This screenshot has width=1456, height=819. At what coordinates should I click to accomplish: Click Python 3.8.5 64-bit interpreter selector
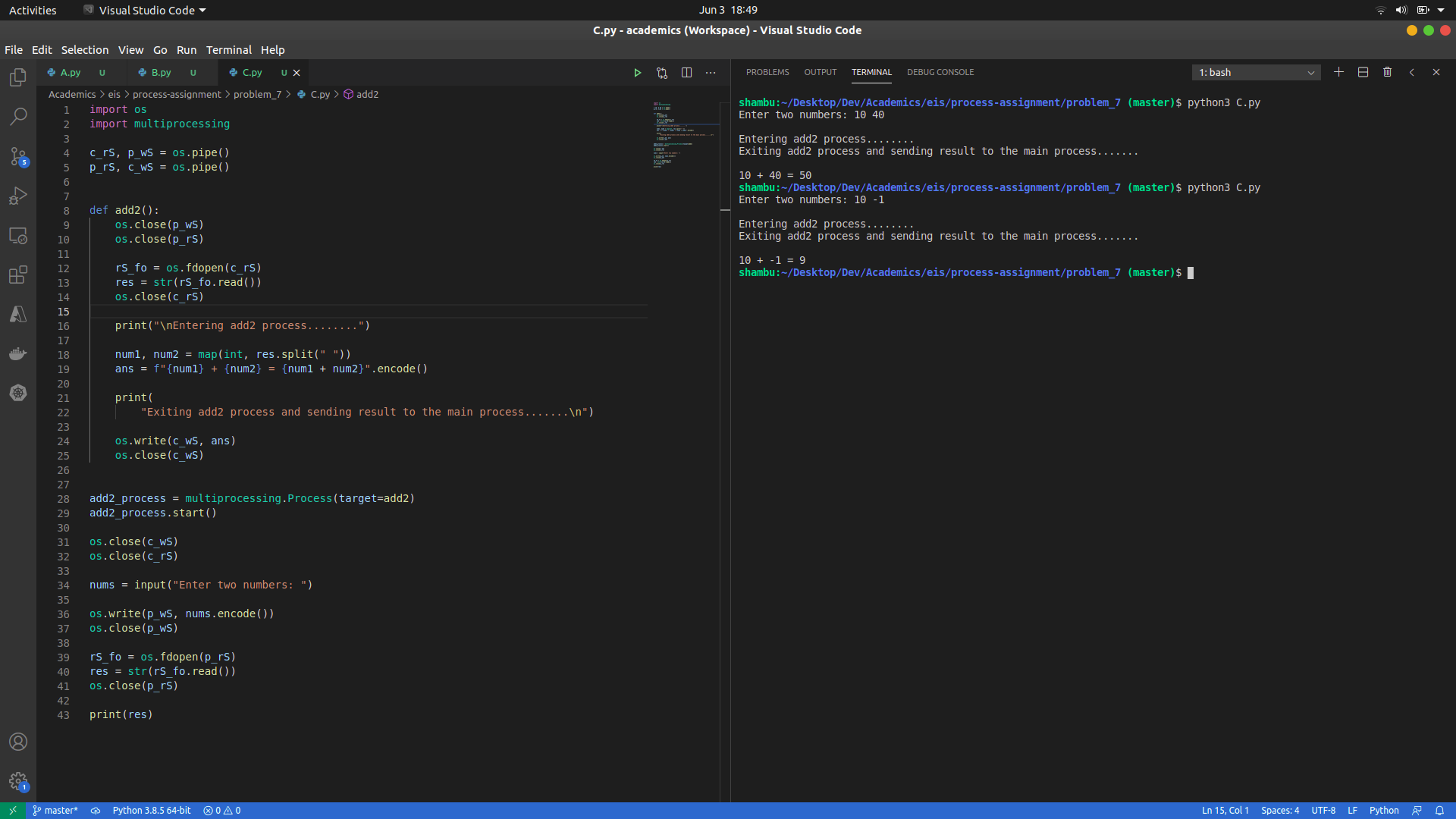click(x=152, y=810)
